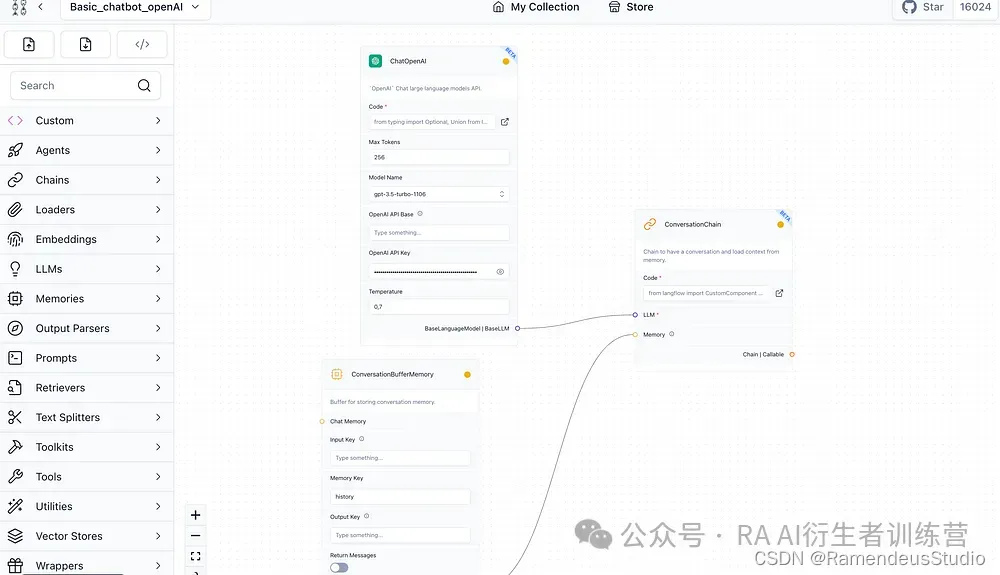Select the Text Splitters category label
This screenshot has height=575, width=1000.
(x=68, y=417)
